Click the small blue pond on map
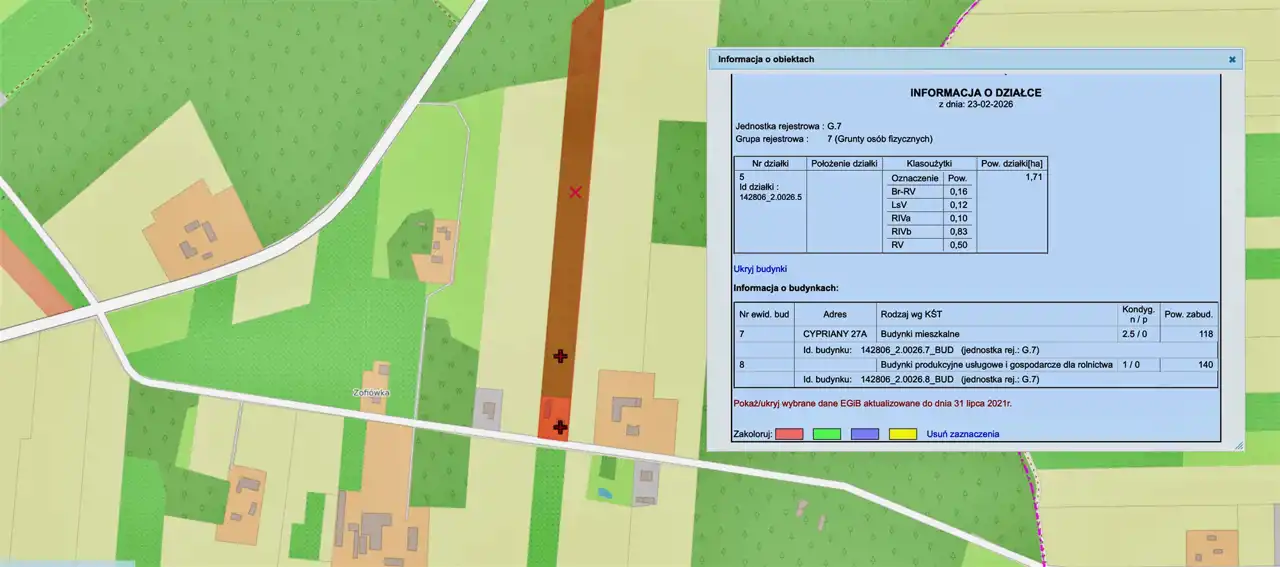Screen dimensions: 1280x567 click(602, 493)
